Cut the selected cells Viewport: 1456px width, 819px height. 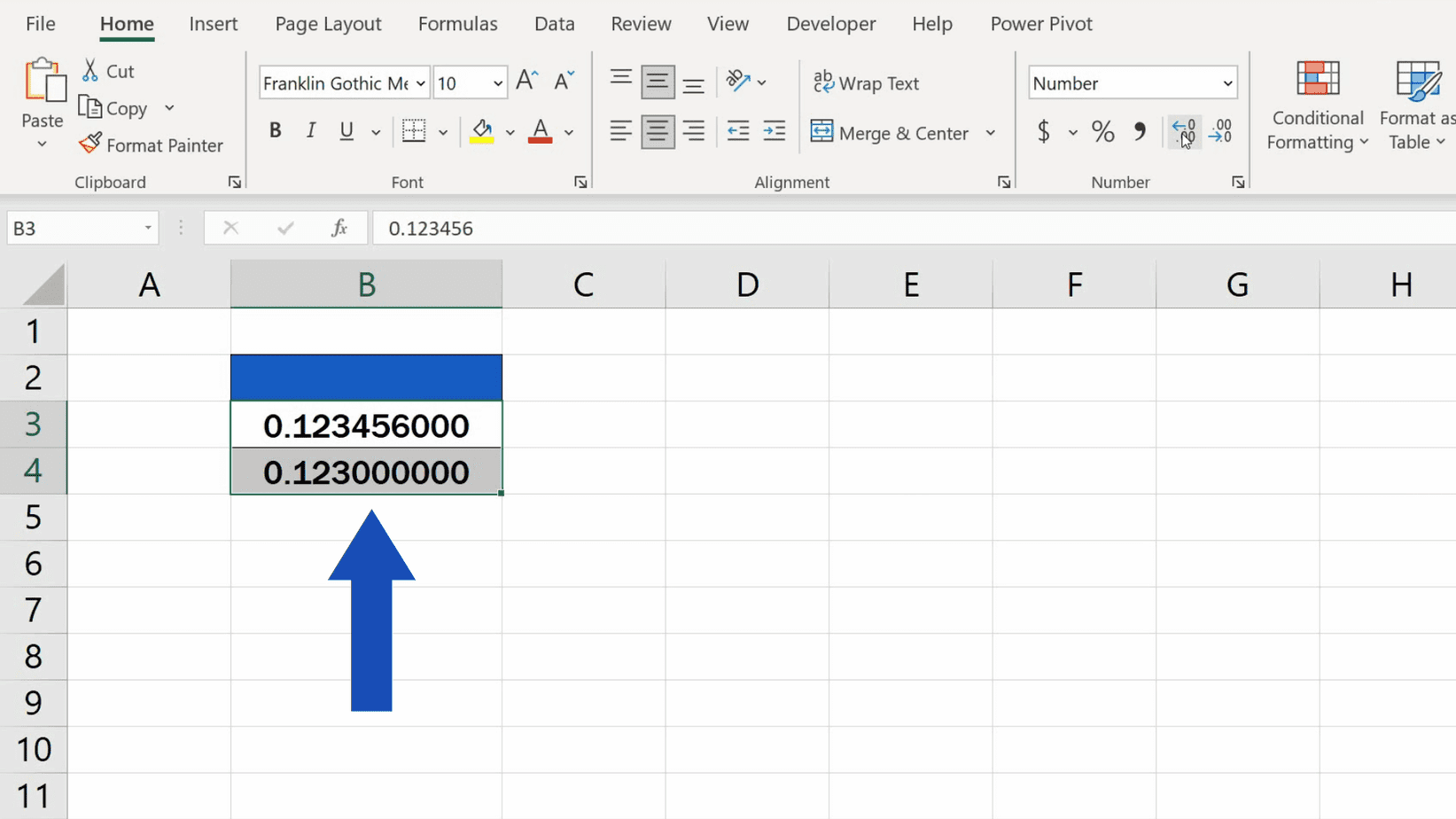pos(107,71)
